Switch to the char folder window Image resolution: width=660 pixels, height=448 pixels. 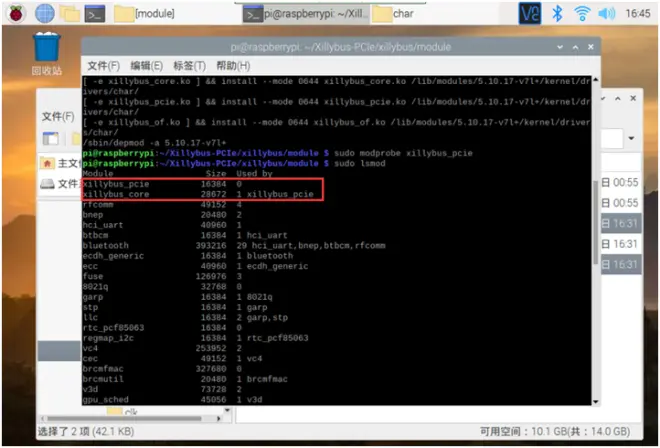tap(394, 14)
